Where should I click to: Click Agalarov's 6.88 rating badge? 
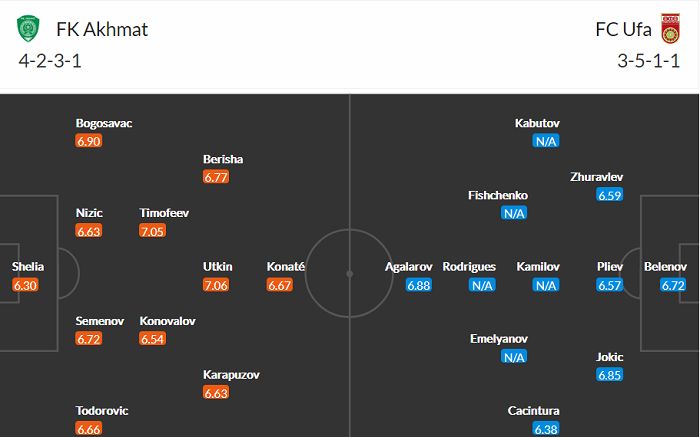point(419,285)
